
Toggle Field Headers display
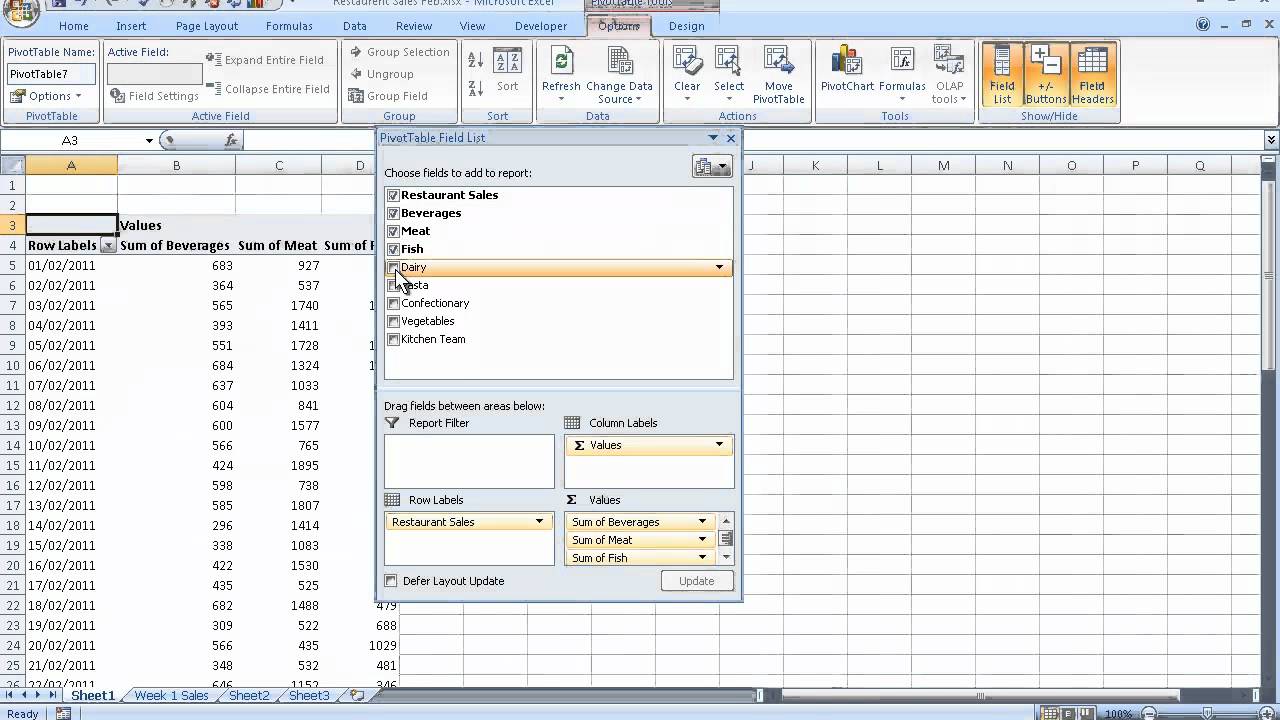pyautogui.click(x=1092, y=74)
